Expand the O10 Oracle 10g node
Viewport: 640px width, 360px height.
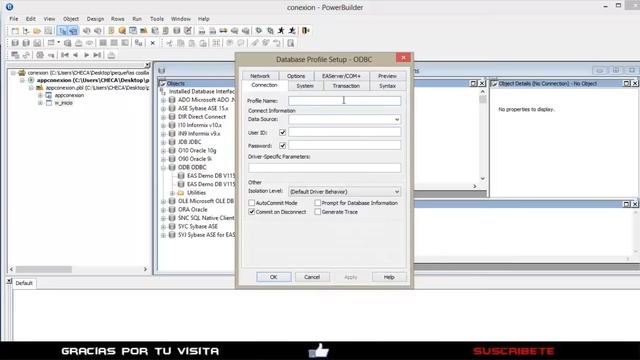(164, 151)
